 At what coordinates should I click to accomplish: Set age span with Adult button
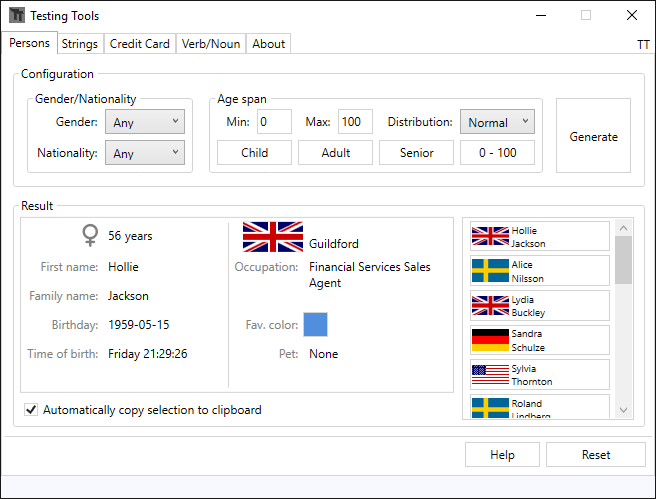pos(336,153)
